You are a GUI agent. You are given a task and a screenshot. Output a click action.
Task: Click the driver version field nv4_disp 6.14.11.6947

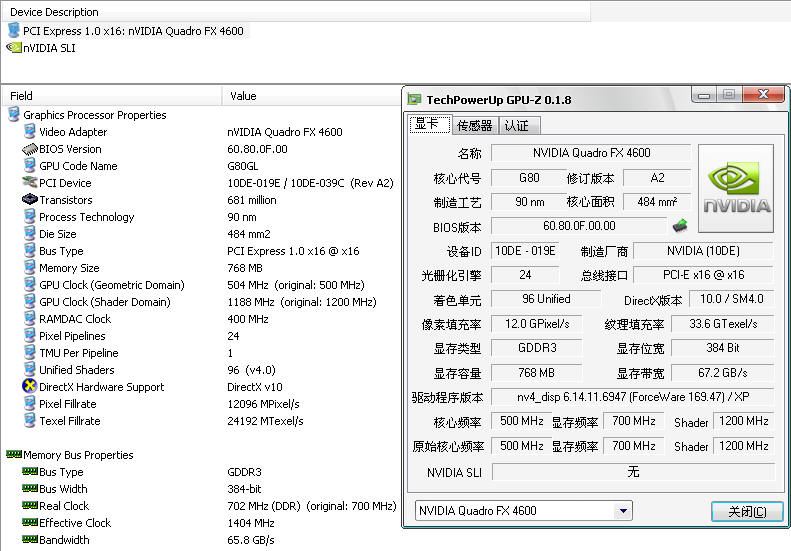(x=633, y=397)
